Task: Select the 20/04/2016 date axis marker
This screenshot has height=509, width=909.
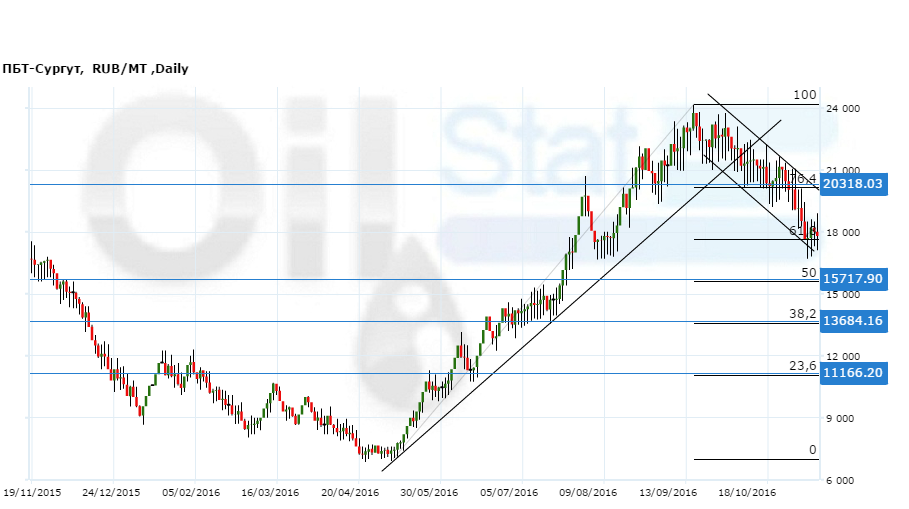Action: pyautogui.click(x=350, y=492)
